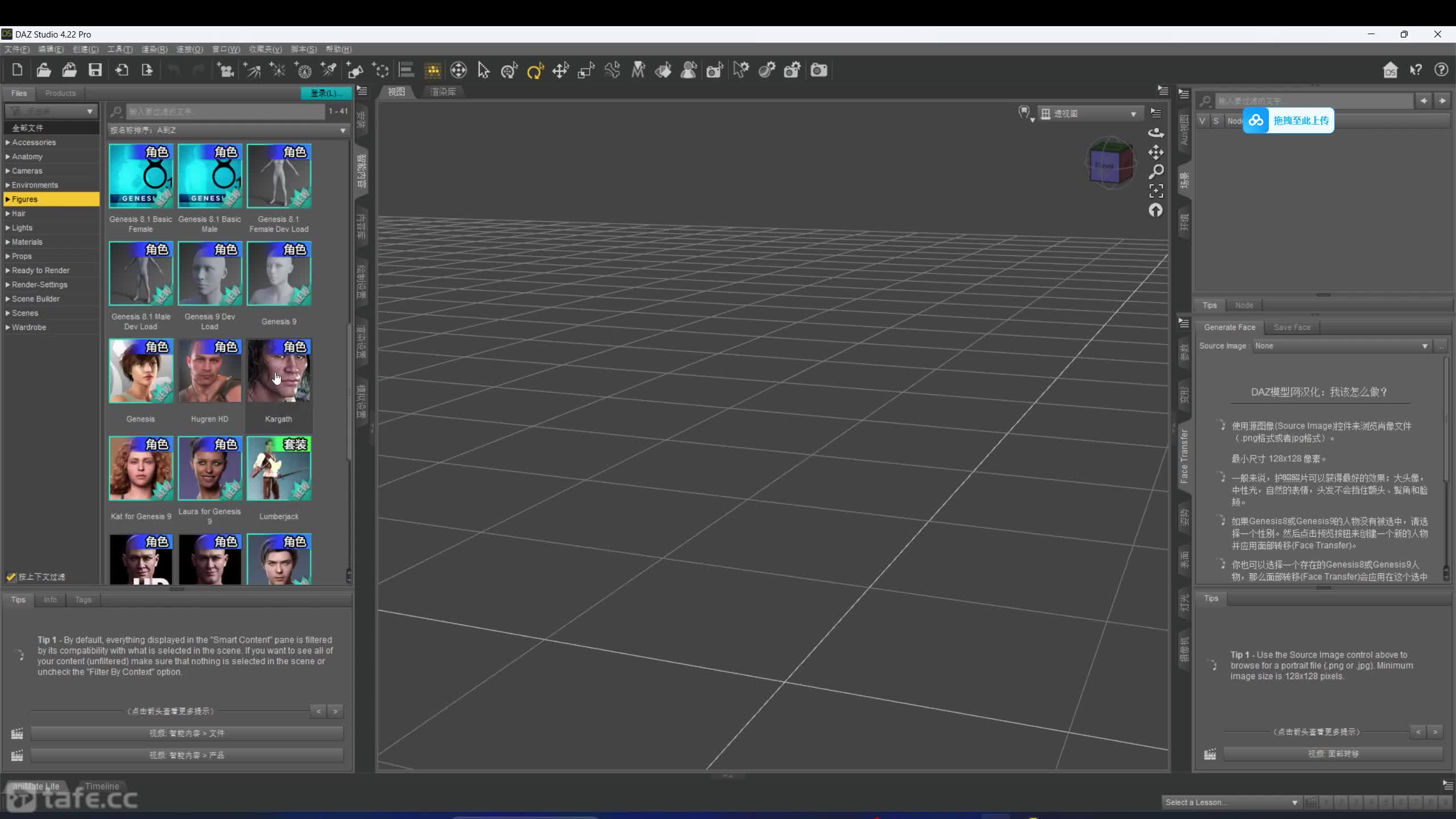The image size is (1456, 819).
Task: Select the highlighted Rotate tool
Action: tap(535, 70)
